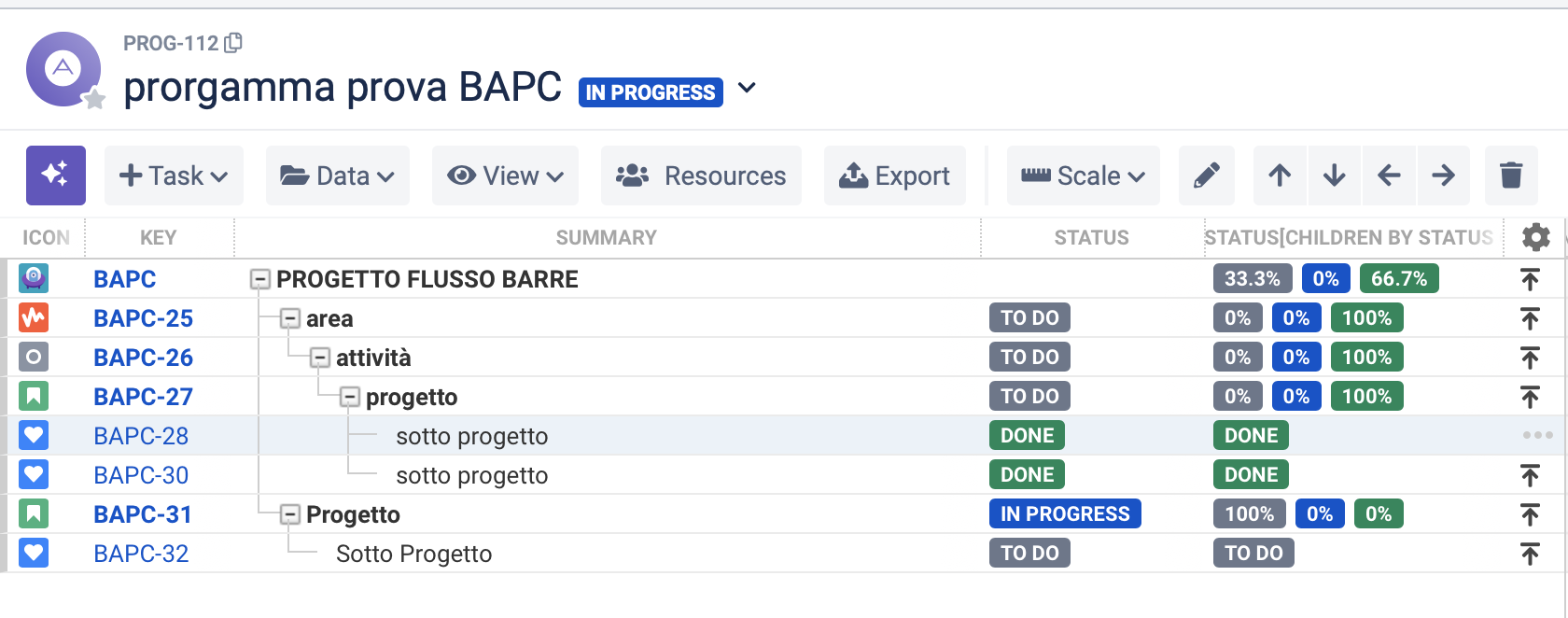This screenshot has height=618, width=1568.
Task: Click the 66.7% green status badge
Action: click(x=1399, y=278)
